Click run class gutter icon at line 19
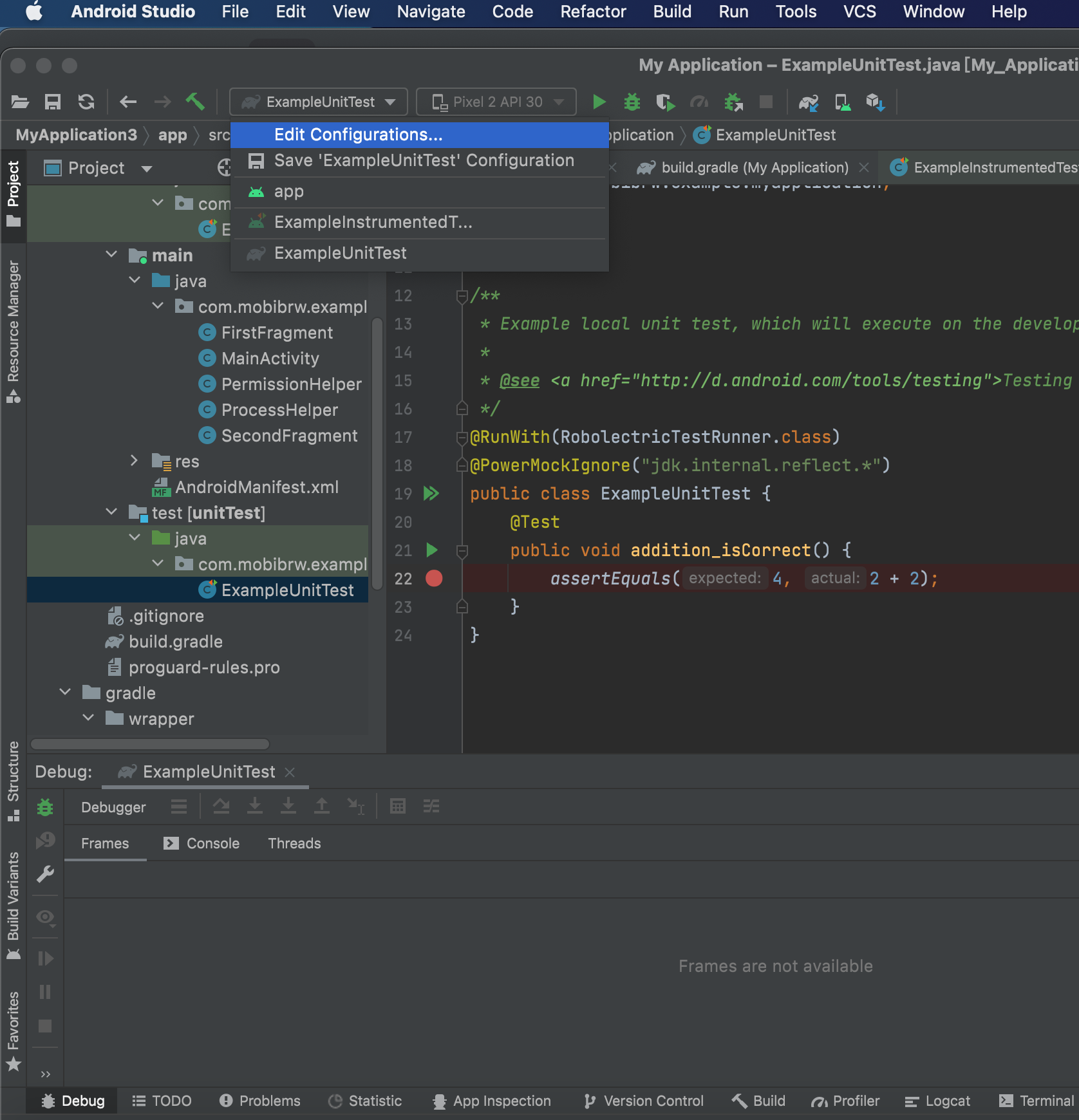The height and width of the screenshot is (1120, 1079). (431, 494)
